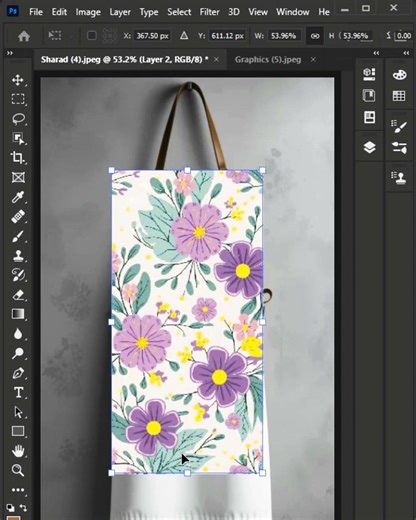This screenshot has height=520, width=416.
Task: Open the Layers panel icon
Action: 369,147
